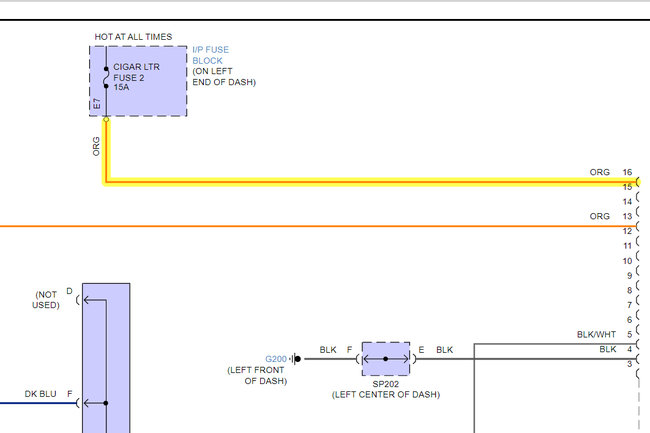Select the E7 connector label
The image size is (650, 433).
coord(97,104)
